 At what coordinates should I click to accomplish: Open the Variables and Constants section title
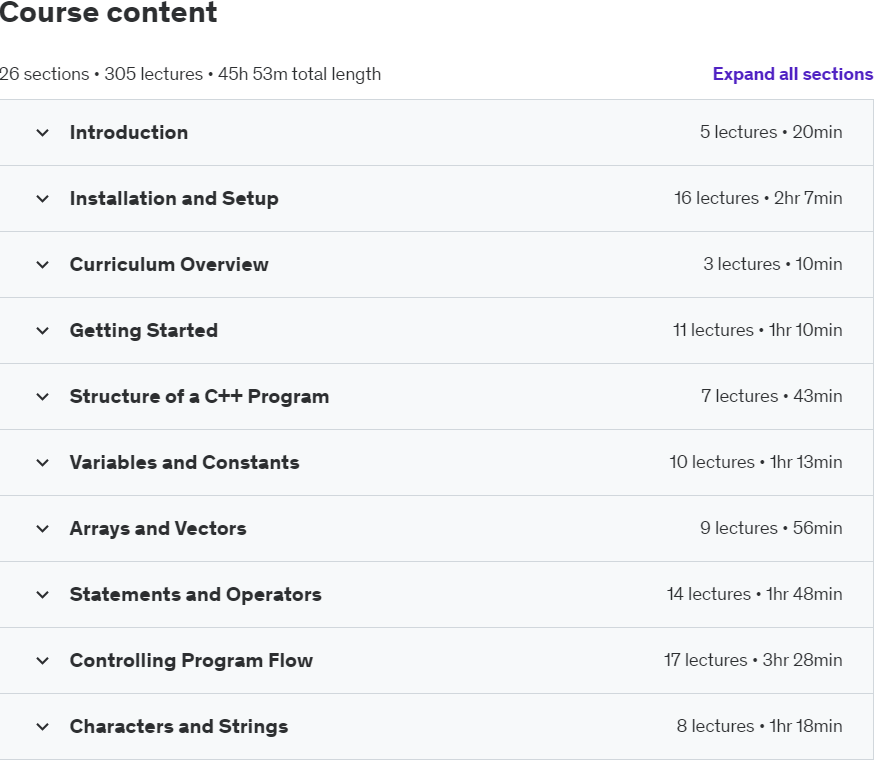click(x=185, y=463)
